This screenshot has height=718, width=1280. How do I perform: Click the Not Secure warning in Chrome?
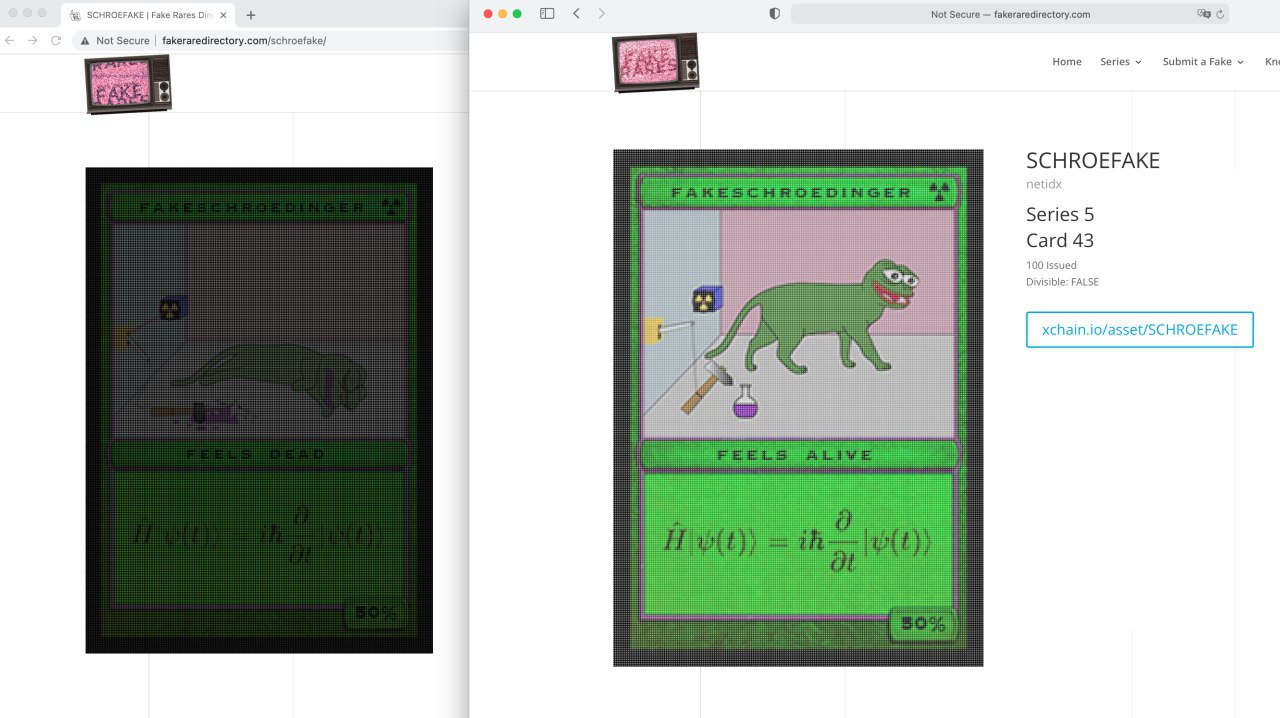click(x=114, y=41)
